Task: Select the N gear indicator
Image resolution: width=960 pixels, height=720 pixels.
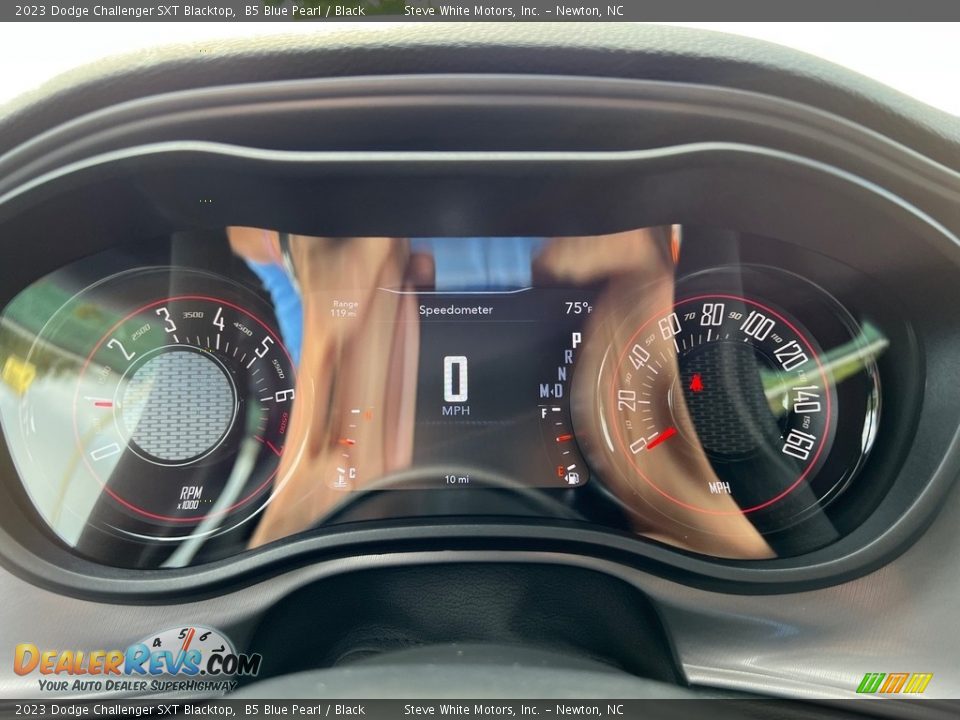Action: [562, 373]
